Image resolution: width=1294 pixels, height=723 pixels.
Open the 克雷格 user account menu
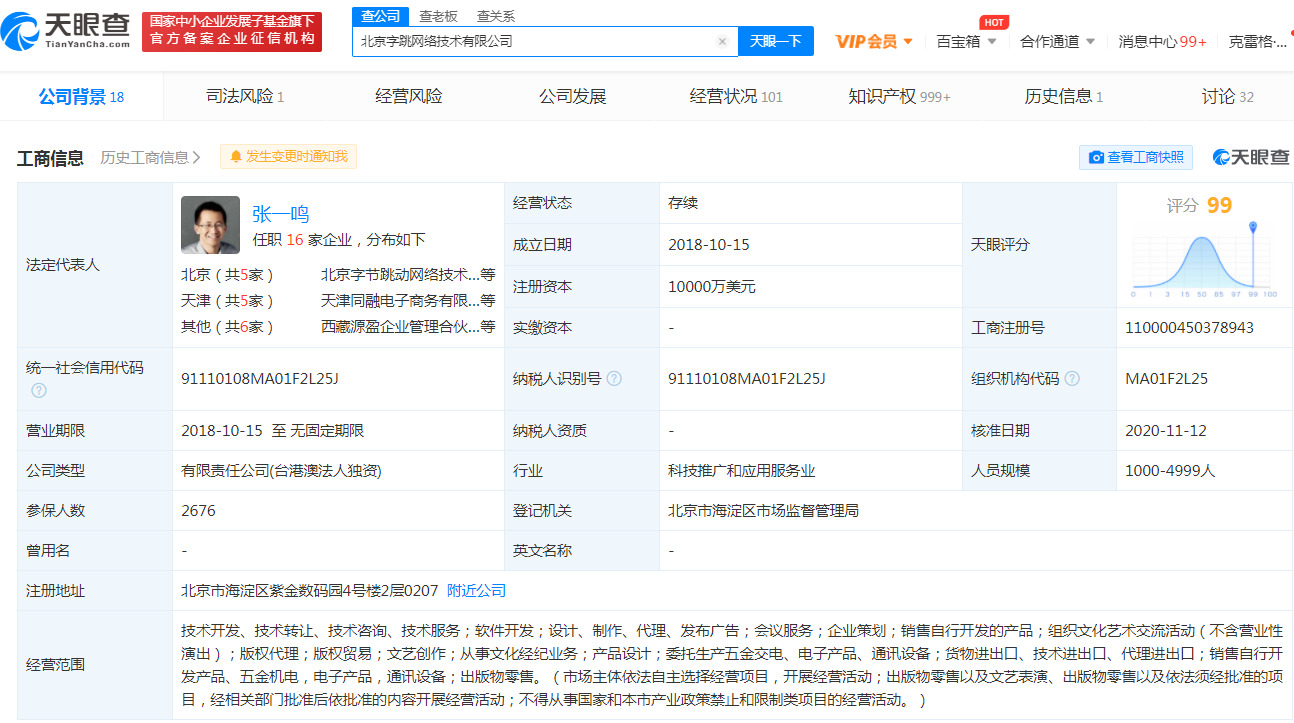1258,41
